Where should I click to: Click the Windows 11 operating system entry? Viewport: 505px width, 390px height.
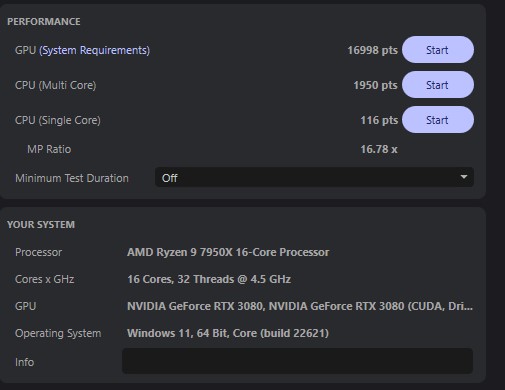(228, 333)
